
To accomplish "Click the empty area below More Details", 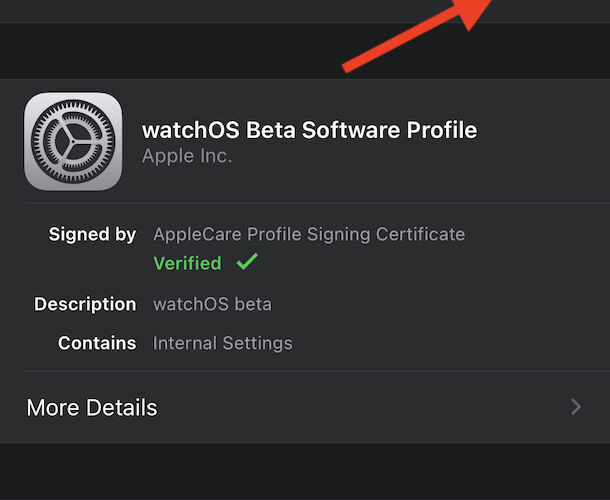I will point(305,471).
